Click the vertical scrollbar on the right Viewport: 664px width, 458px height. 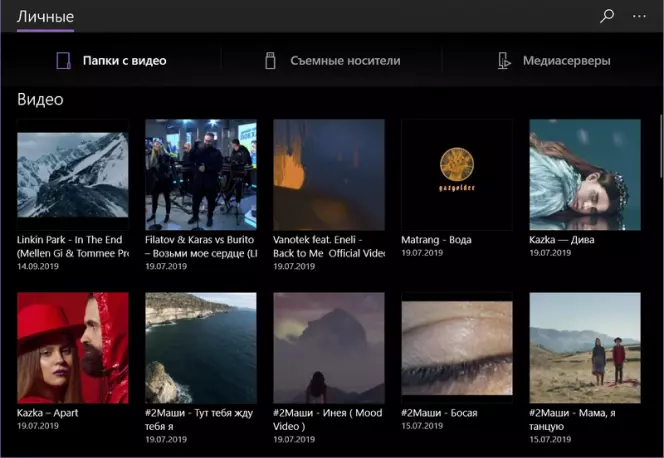tap(661, 146)
